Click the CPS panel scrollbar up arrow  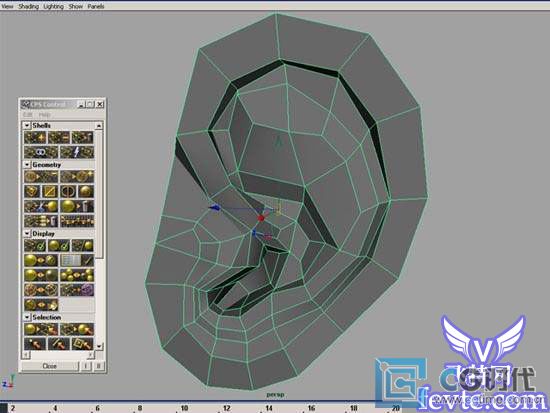[99, 125]
